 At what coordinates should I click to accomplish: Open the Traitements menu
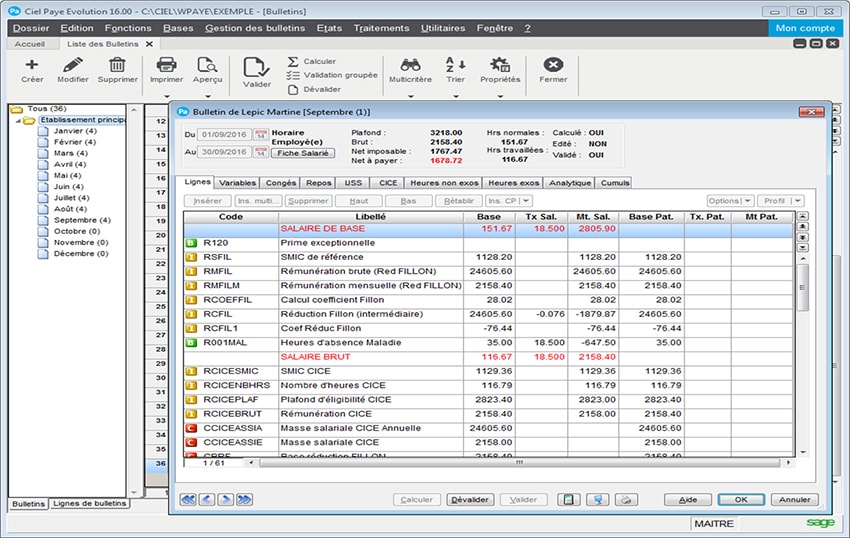point(381,28)
